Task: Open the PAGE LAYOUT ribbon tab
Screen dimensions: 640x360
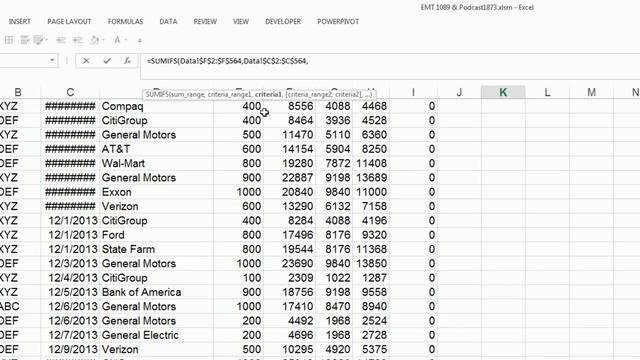Action: click(69, 22)
